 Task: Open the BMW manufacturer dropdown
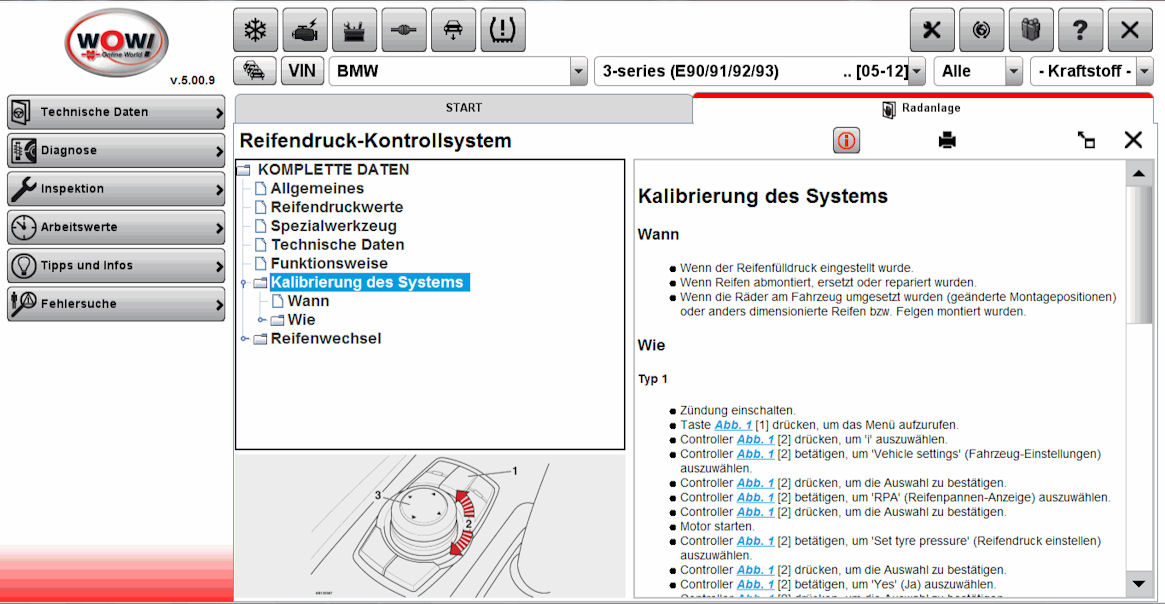coord(579,71)
